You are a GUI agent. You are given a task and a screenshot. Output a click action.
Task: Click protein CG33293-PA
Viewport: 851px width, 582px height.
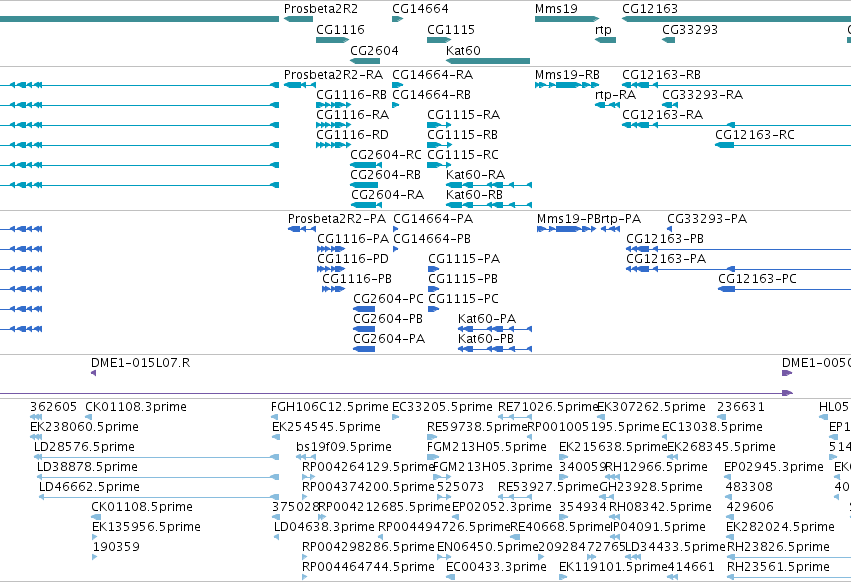coord(707,219)
